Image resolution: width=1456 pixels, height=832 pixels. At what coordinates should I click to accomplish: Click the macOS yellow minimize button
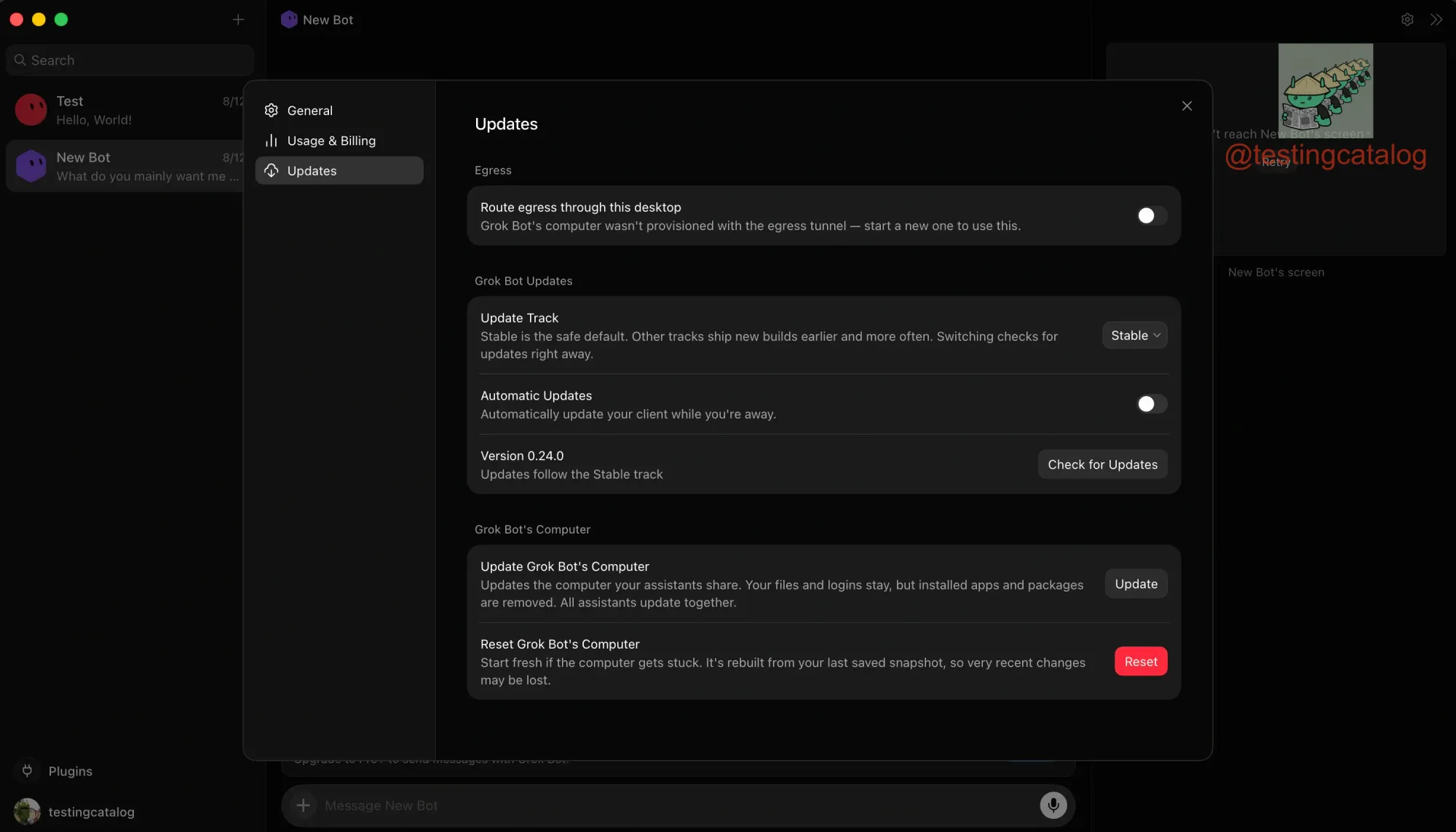pyautogui.click(x=39, y=20)
